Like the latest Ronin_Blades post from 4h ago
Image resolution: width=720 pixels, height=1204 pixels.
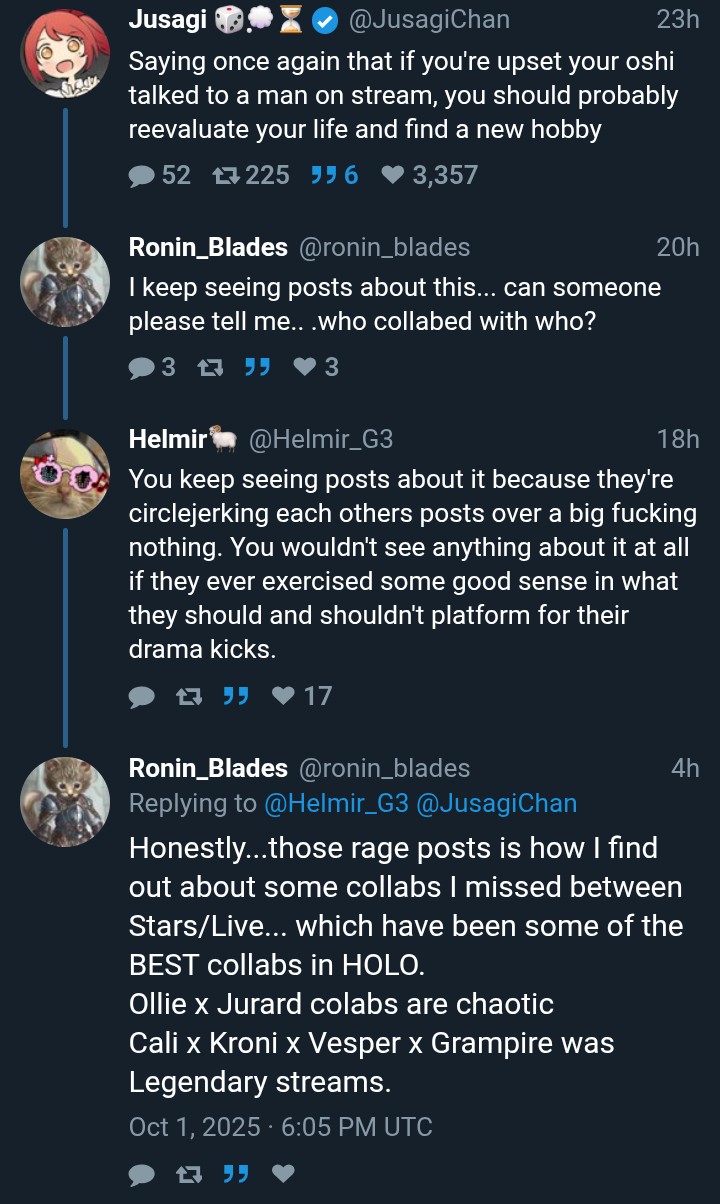pyautogui.click(x=284, y=1173)
